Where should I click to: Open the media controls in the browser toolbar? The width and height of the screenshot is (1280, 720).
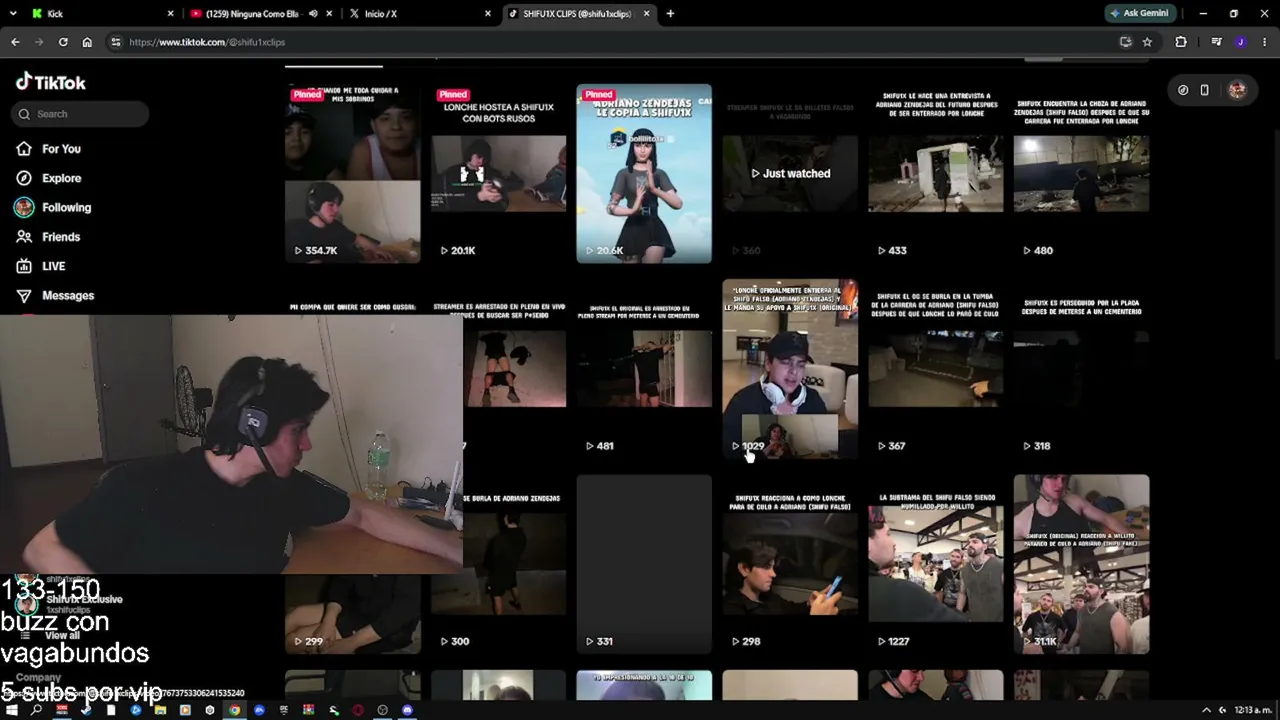(x=1216, y=42)
